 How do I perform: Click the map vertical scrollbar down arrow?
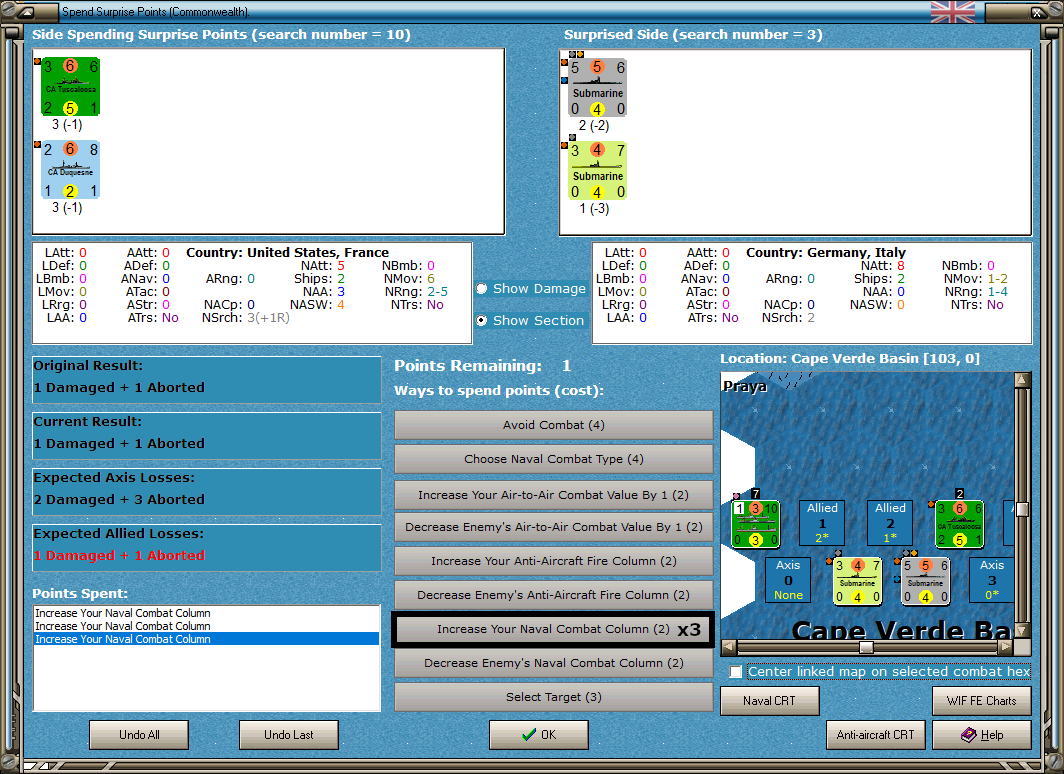pos(1022,630)
